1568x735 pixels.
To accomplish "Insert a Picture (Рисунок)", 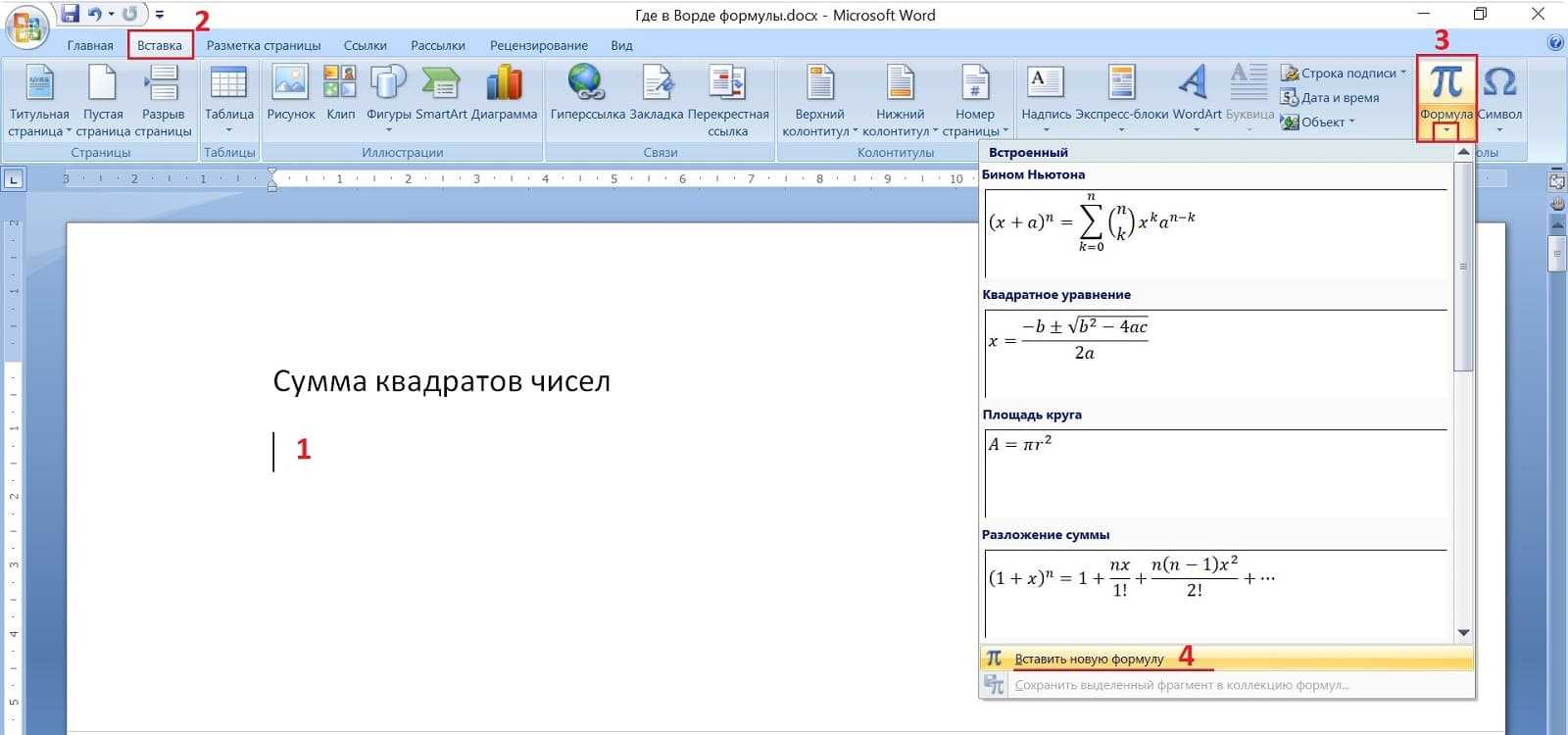I will coord(291,93).
